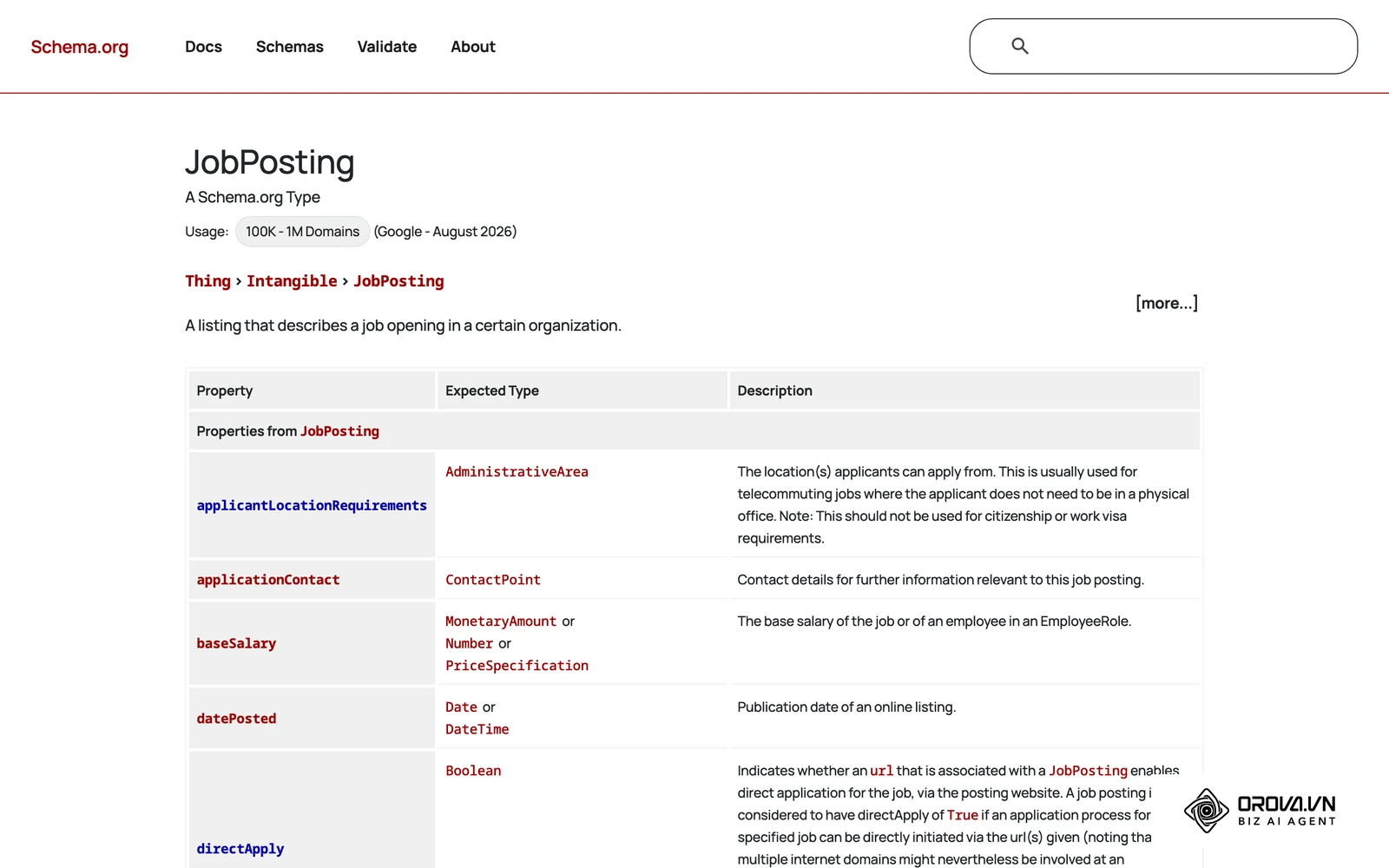Expand the [more...] description link

click(1167, 303)
